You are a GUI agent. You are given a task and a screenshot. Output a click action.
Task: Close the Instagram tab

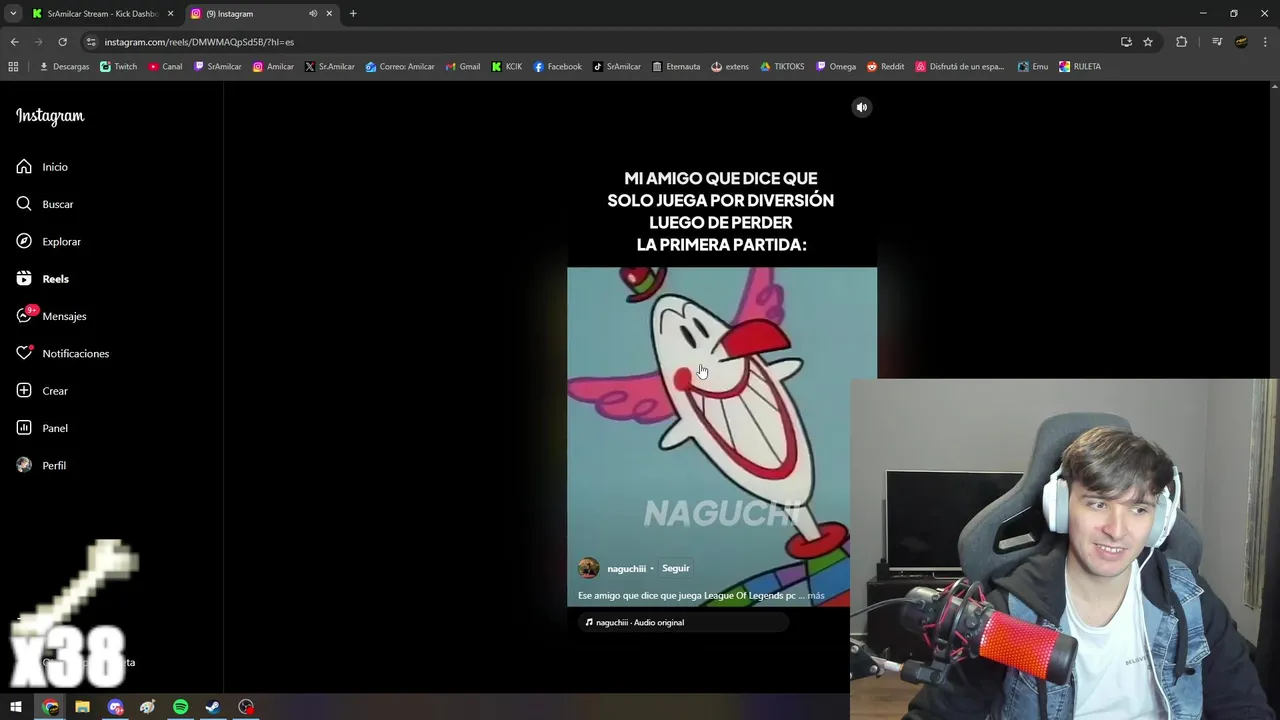point(329,14)
